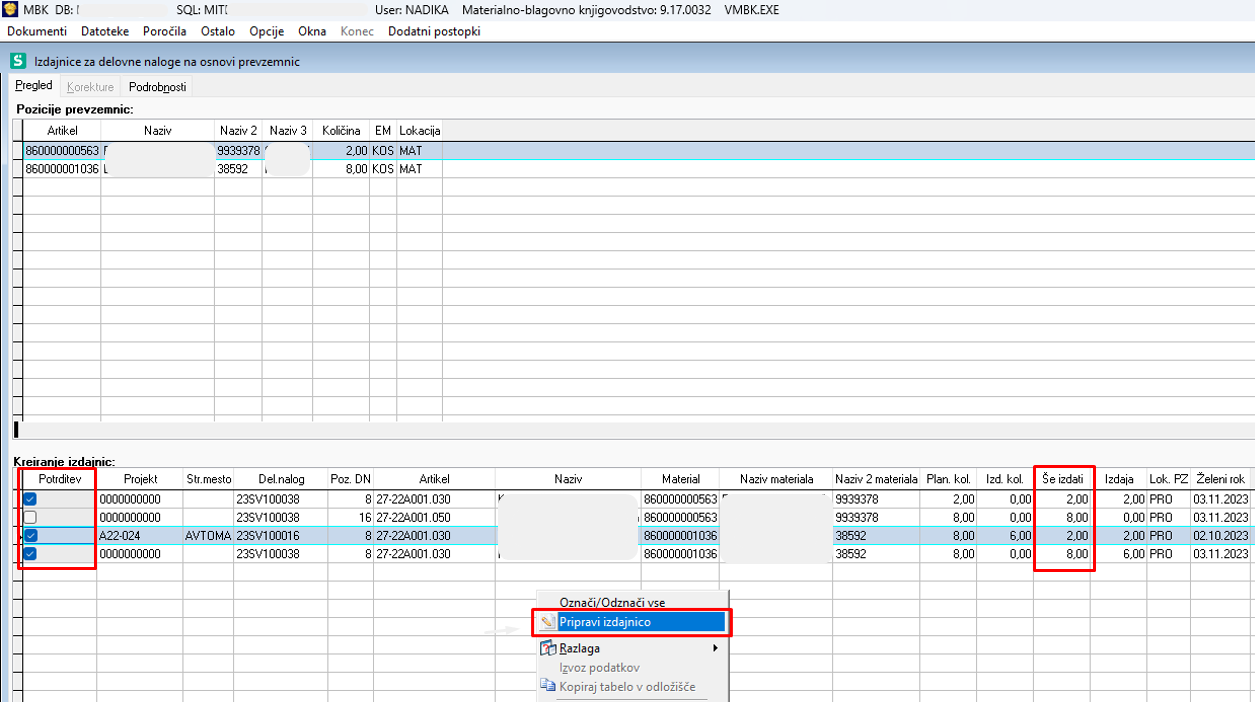Open the Dokumenti menu
This screenshot has height=702, width=1255.
[x=37, y=31]
